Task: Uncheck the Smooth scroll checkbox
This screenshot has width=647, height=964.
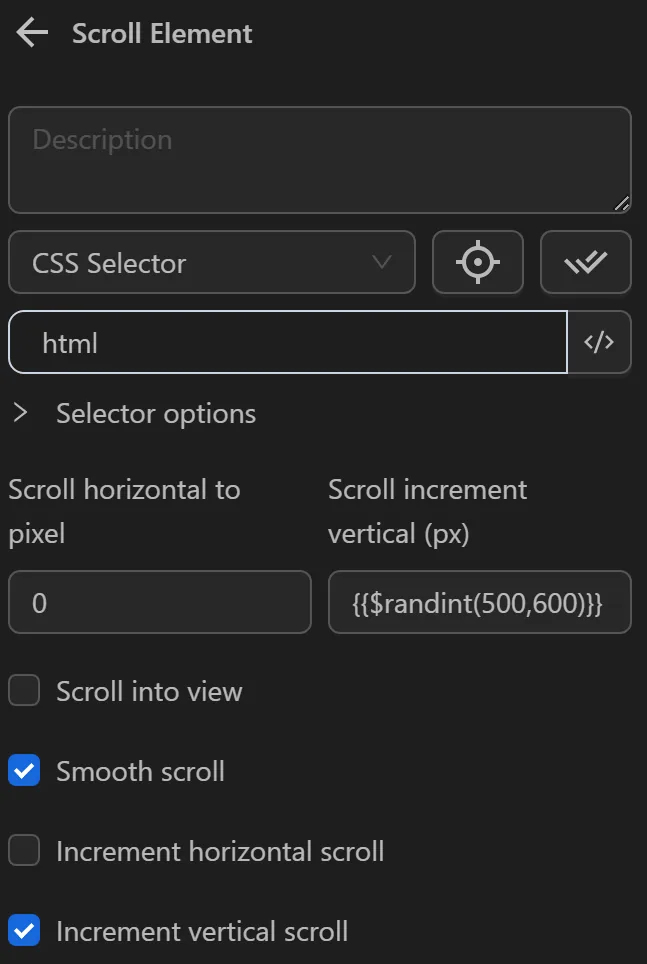Action: tap(24, 771)
